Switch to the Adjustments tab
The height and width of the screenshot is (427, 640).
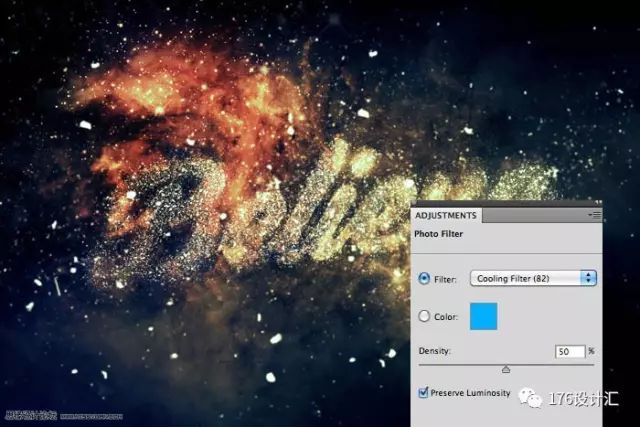point(447,215)
